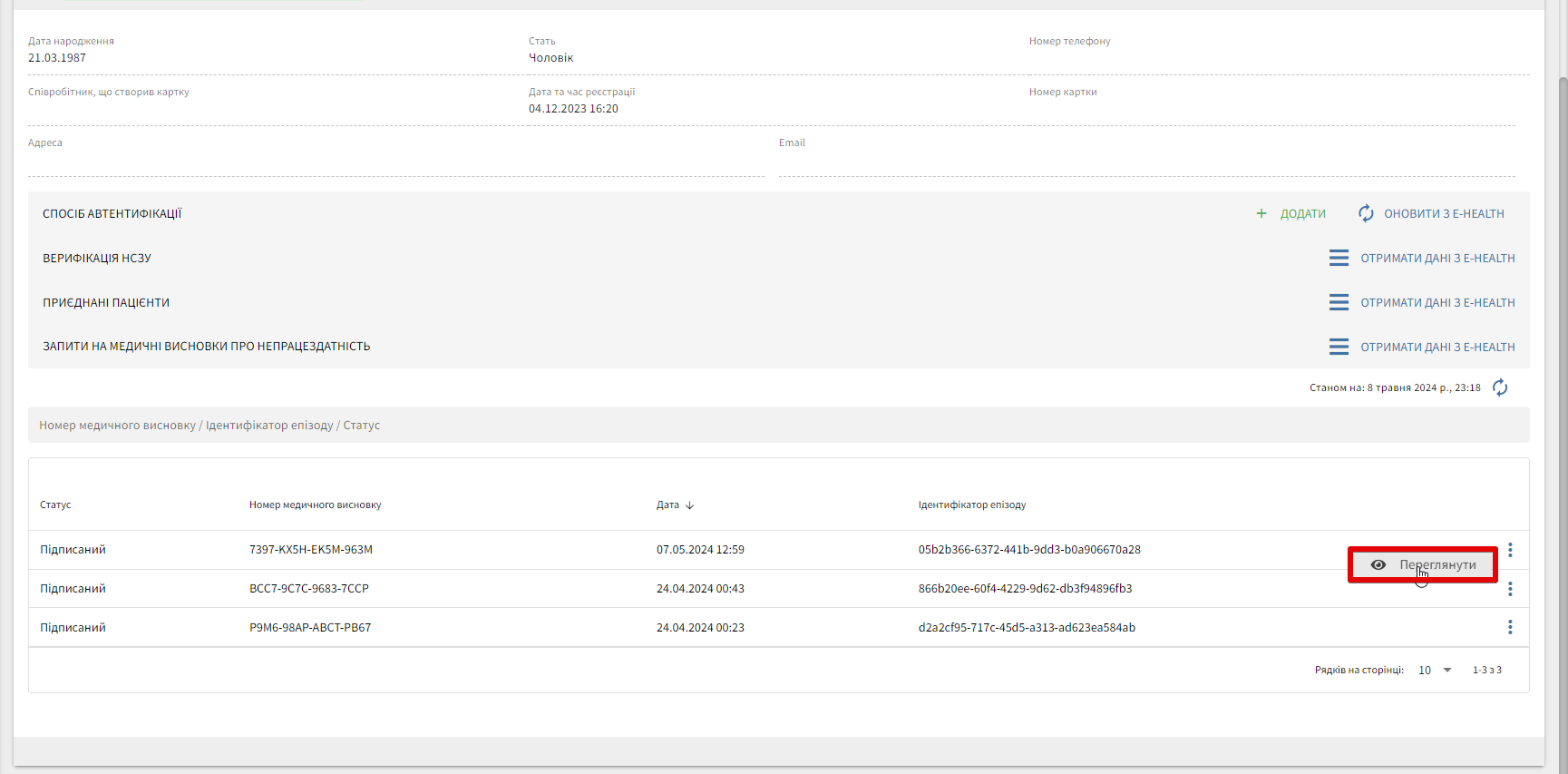Image resolution: width=1568 pixels, height=774 pixels.
Task: Select Переглянути from the context menu
Action: [x=1437, y=564]
